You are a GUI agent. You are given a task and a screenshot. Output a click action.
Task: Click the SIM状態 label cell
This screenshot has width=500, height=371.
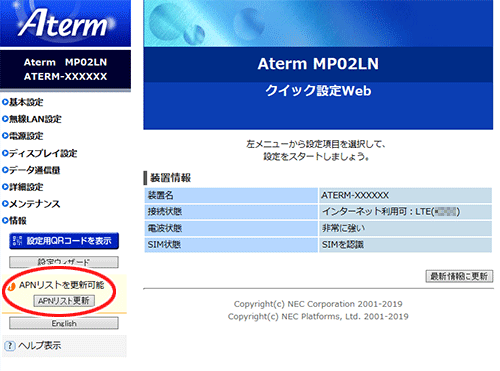point(231,245)
